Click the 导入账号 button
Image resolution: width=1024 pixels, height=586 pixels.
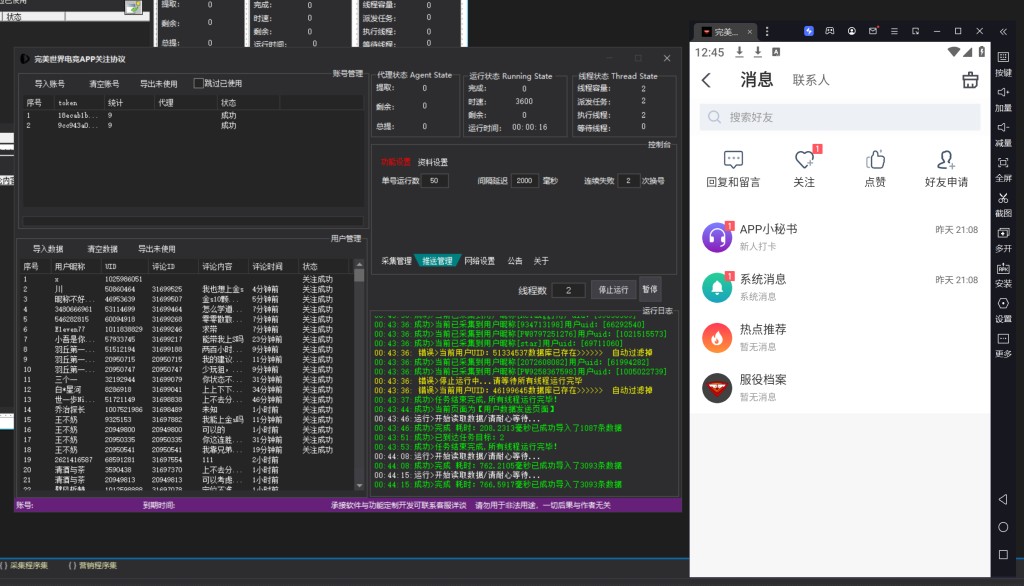49,84
